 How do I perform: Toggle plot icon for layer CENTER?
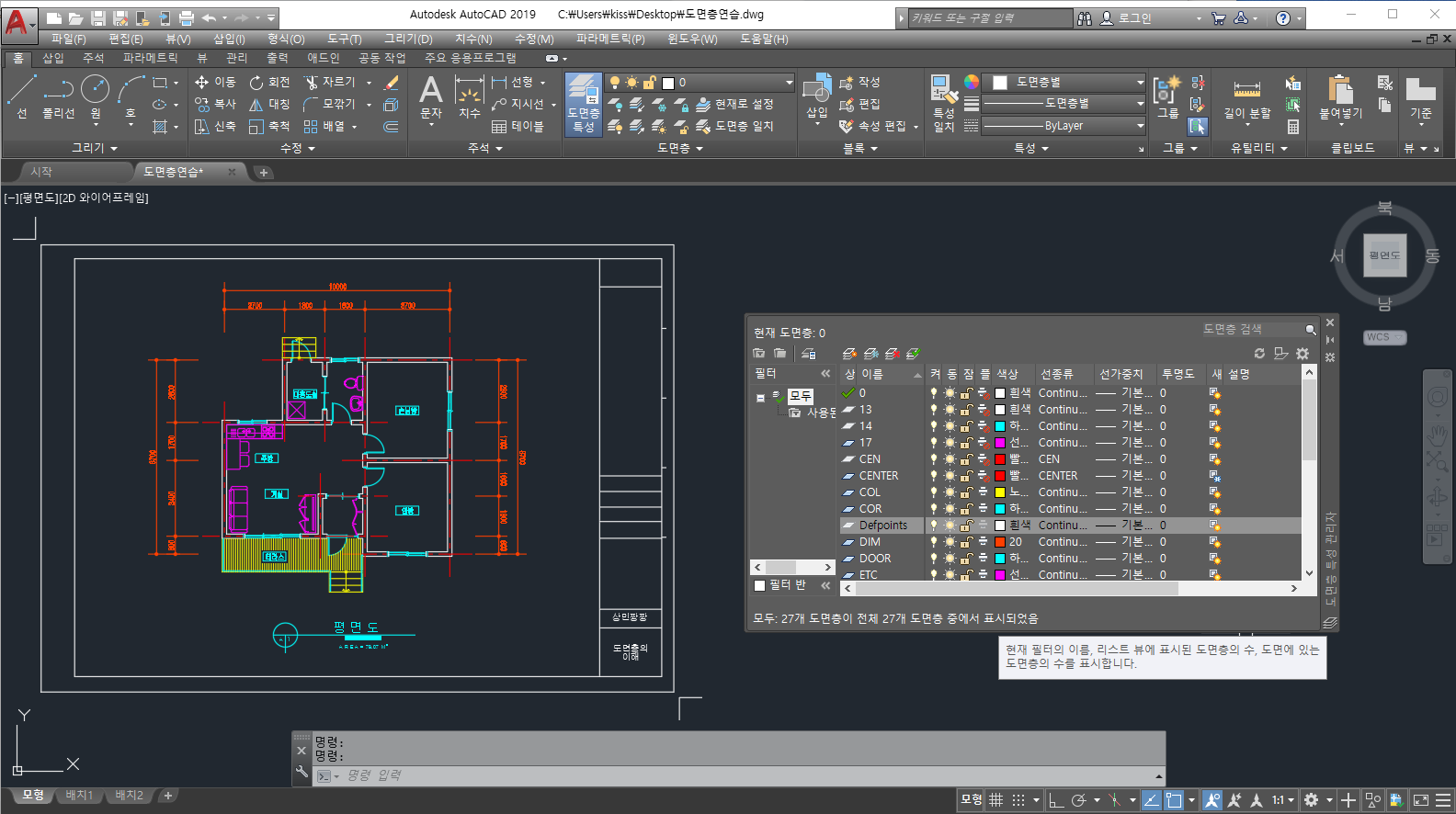tap(983, 476)
